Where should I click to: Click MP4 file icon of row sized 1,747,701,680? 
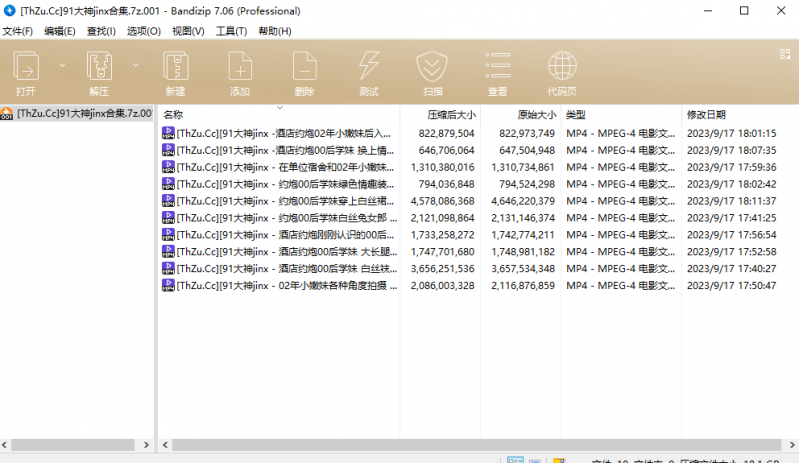tap(168, 251)
